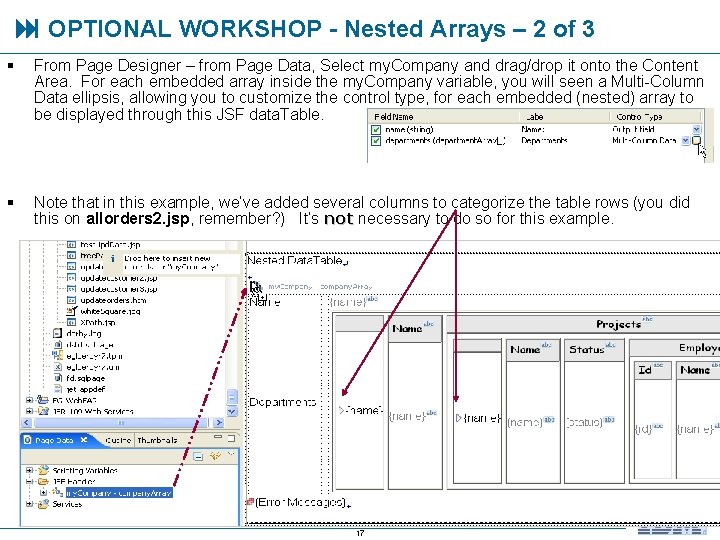
Task: Switch to the Thumbnails tab
Action: pyautogui.click(x=157, y=440)
